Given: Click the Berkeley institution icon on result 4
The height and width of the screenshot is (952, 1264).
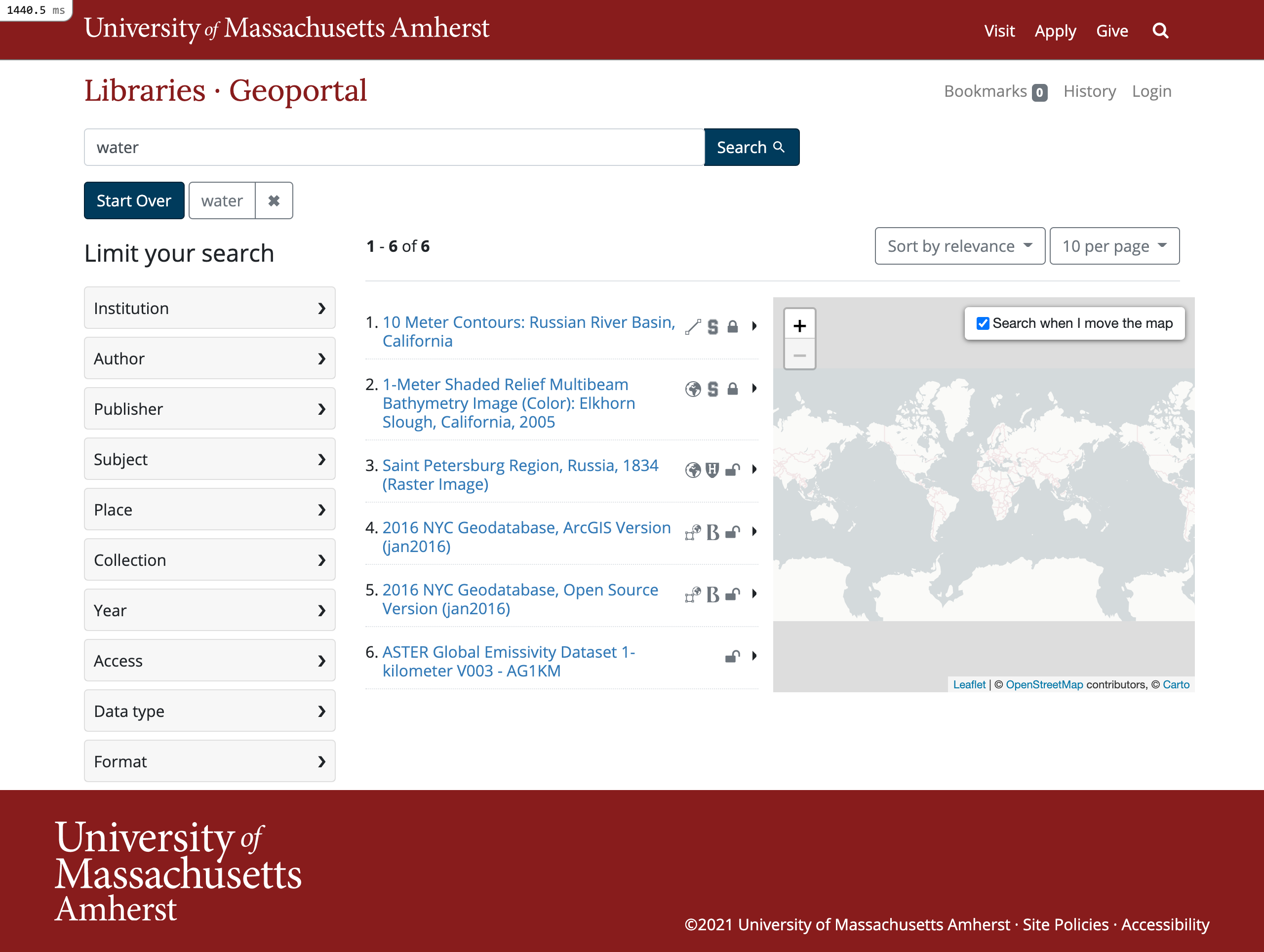Looking at the screenshot, I should coord(712,532).
